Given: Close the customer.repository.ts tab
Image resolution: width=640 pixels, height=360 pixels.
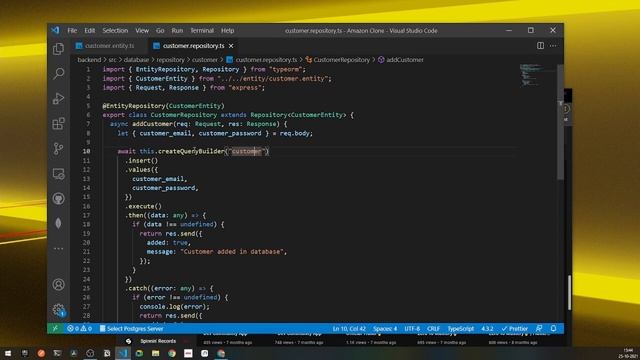Looking at the screenshot, I should [231, 46].
